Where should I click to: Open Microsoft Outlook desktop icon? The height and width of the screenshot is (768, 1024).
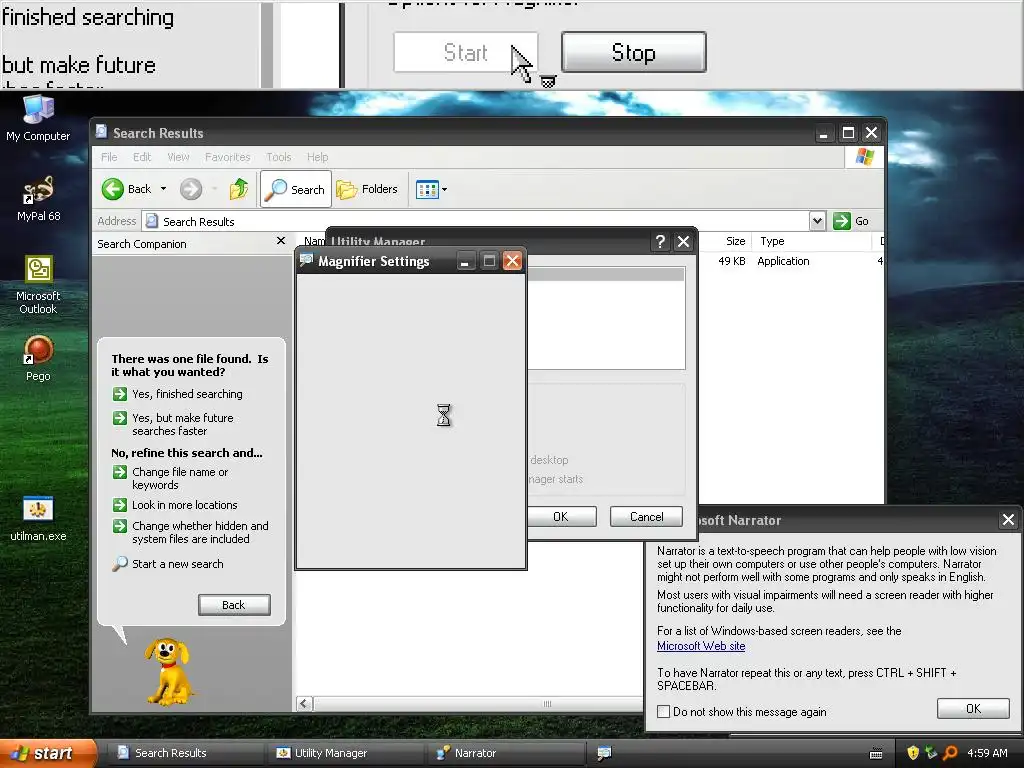pyautogui.click(x=38, y=285)
